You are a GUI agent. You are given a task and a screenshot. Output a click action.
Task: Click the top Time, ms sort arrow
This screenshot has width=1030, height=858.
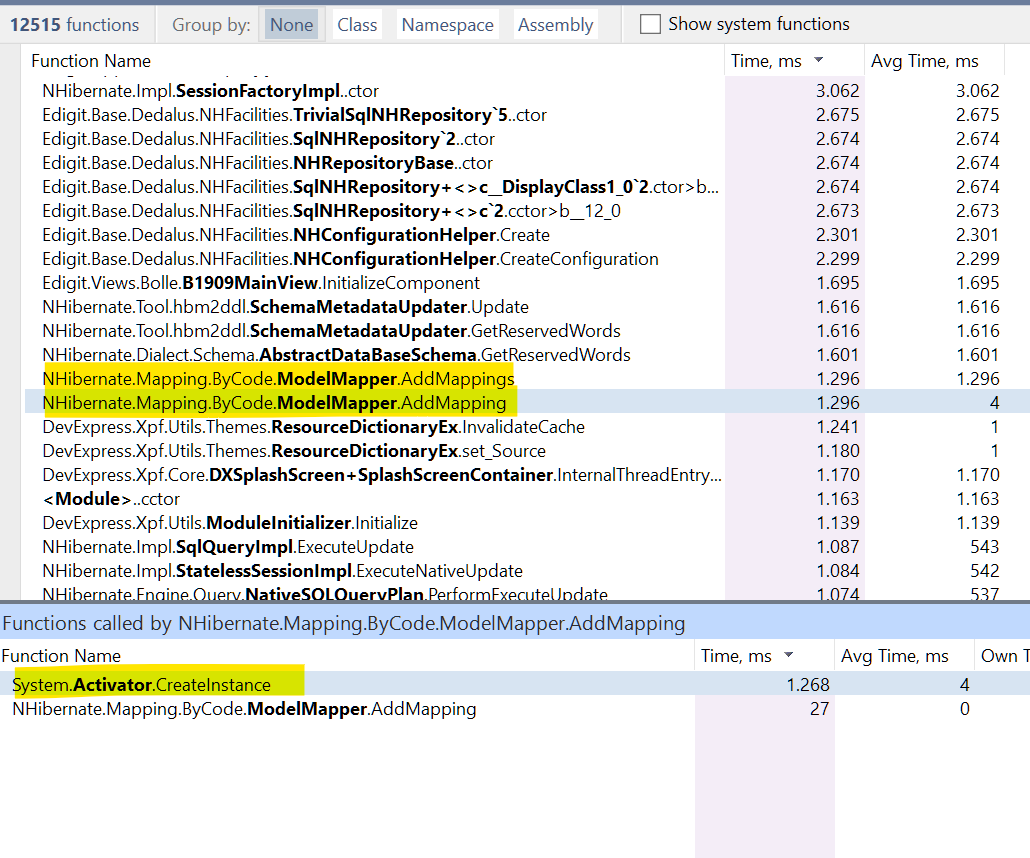coord(818,60)
